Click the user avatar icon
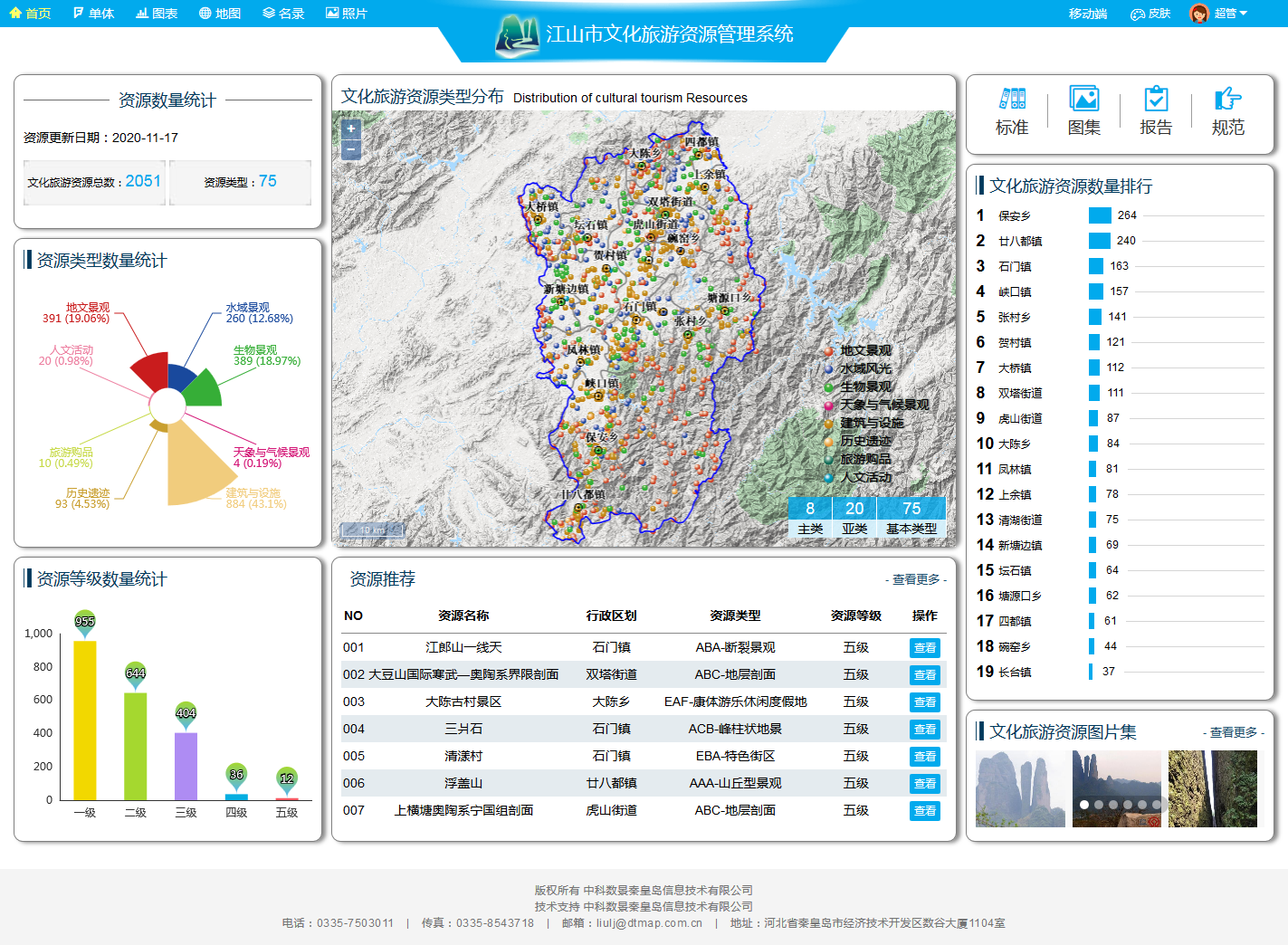Screen dimensions: 1288x945 (x=1199, y=14)
